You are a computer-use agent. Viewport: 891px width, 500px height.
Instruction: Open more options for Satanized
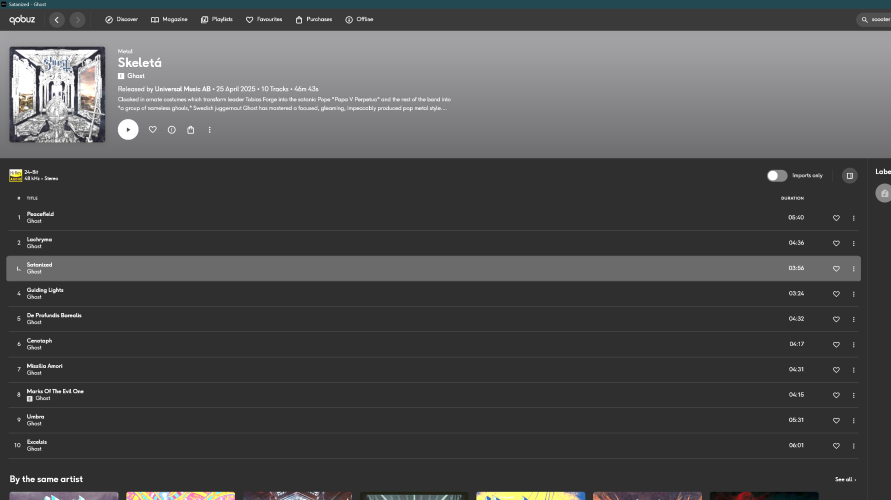pos(853,268)
